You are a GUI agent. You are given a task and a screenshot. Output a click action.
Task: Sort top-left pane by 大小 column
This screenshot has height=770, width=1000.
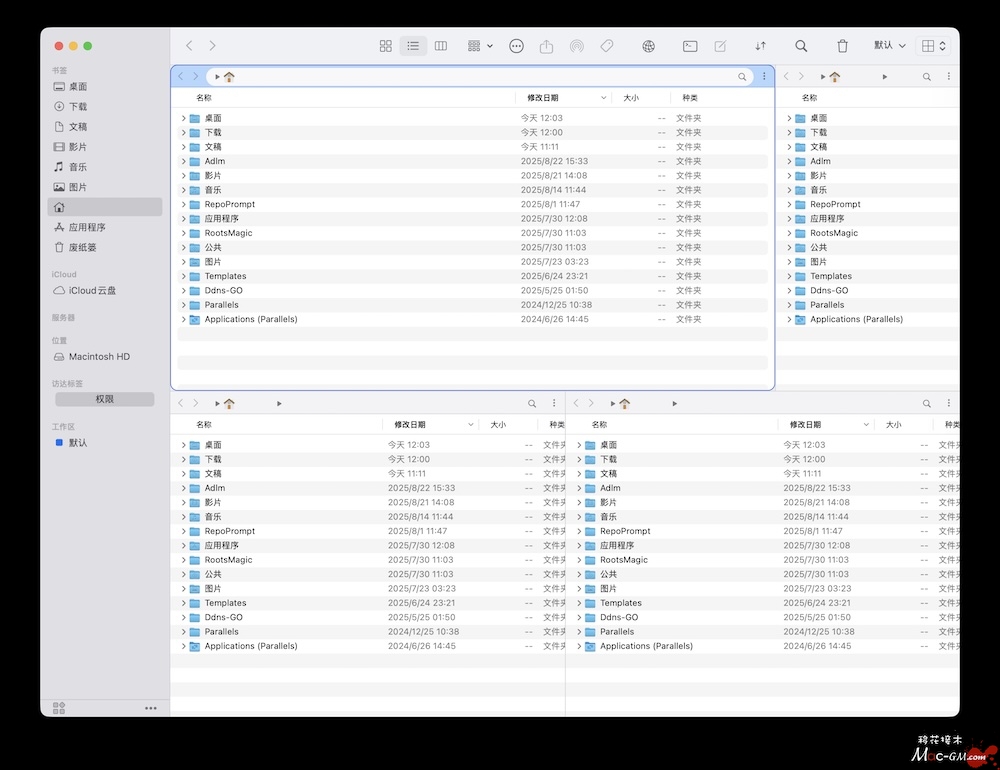point(631,98)
